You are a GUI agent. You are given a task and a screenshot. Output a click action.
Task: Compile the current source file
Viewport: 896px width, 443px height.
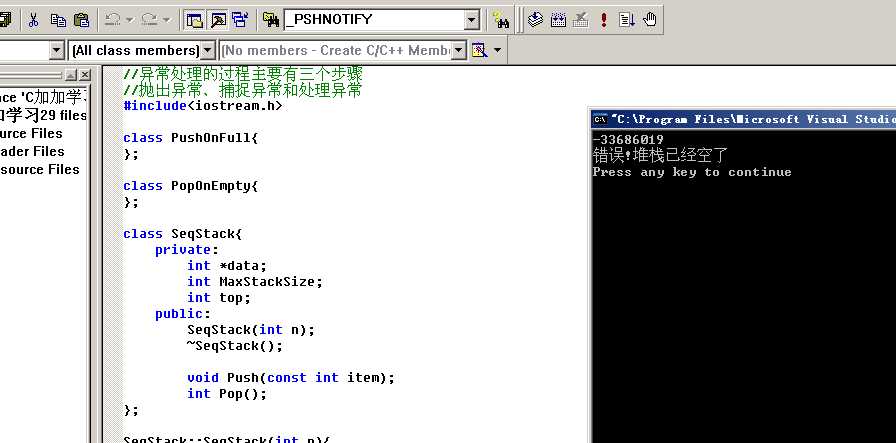coord(535,20)
